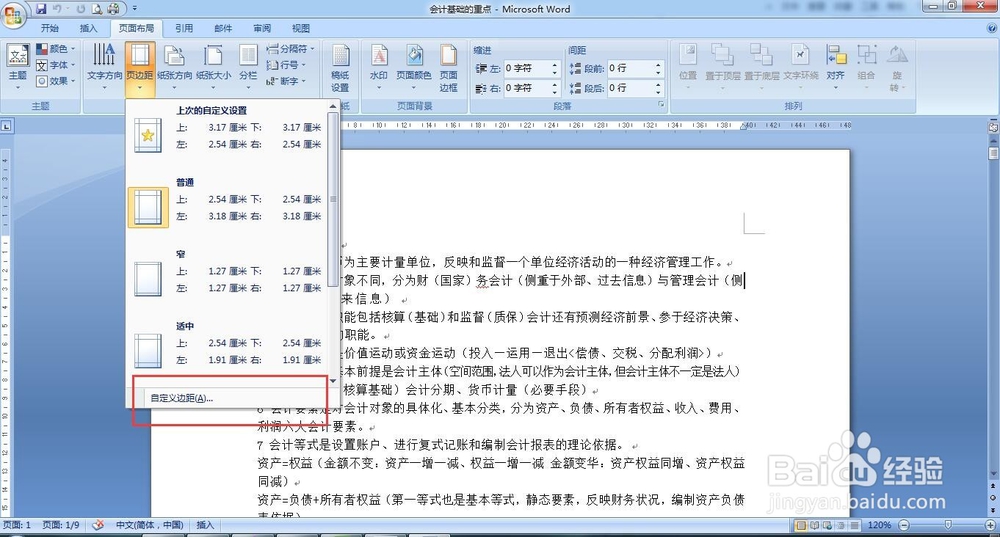
Task: Switch to the 审阅 tab
Action: click(x=261, y=28)
